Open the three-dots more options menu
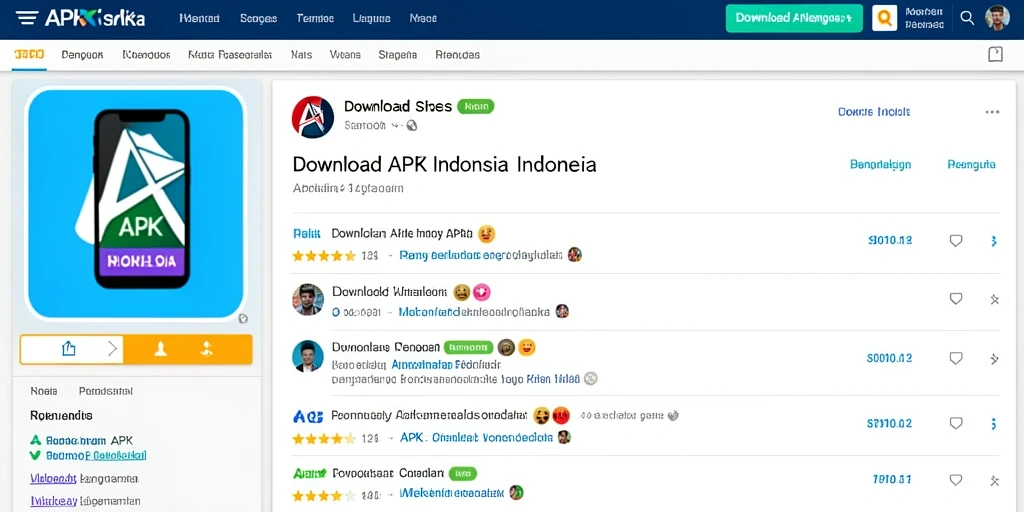 pyautogui.click(x=992, y=112)
